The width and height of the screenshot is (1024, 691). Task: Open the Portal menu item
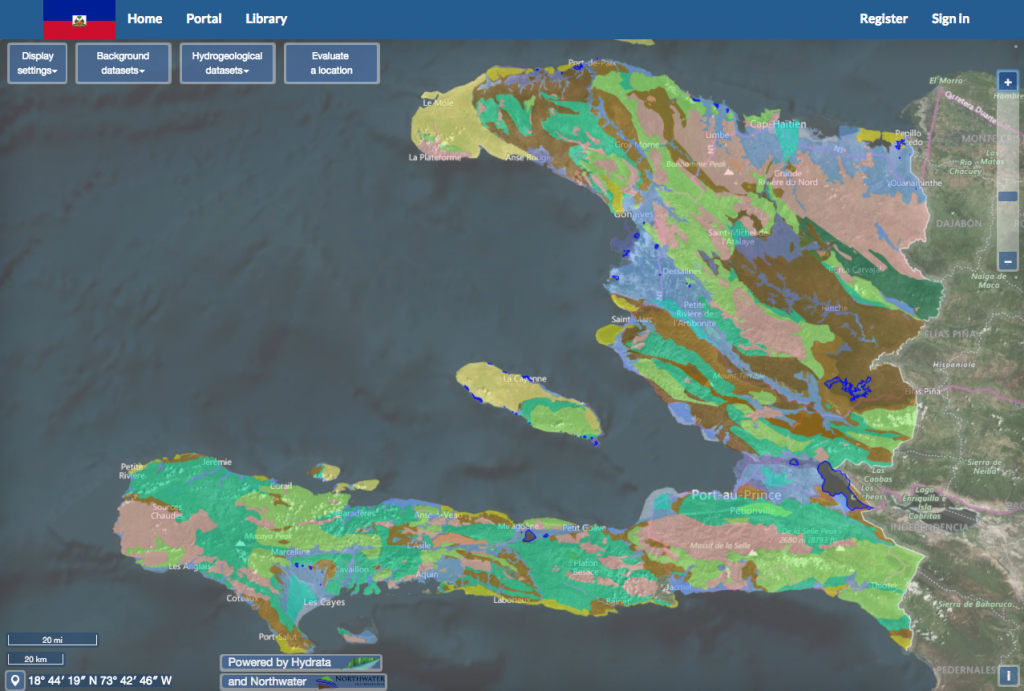tap(204, 19)
